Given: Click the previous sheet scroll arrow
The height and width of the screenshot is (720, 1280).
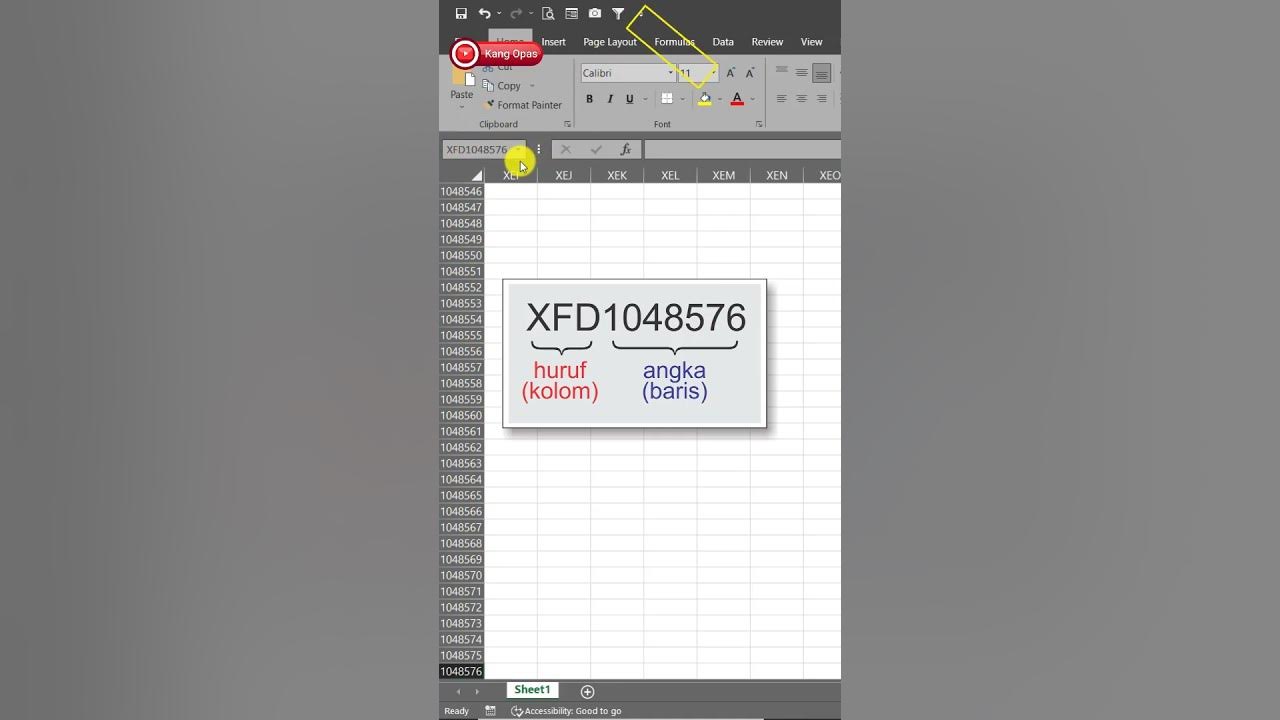Looking at the screenshot, I should point(459,691).
